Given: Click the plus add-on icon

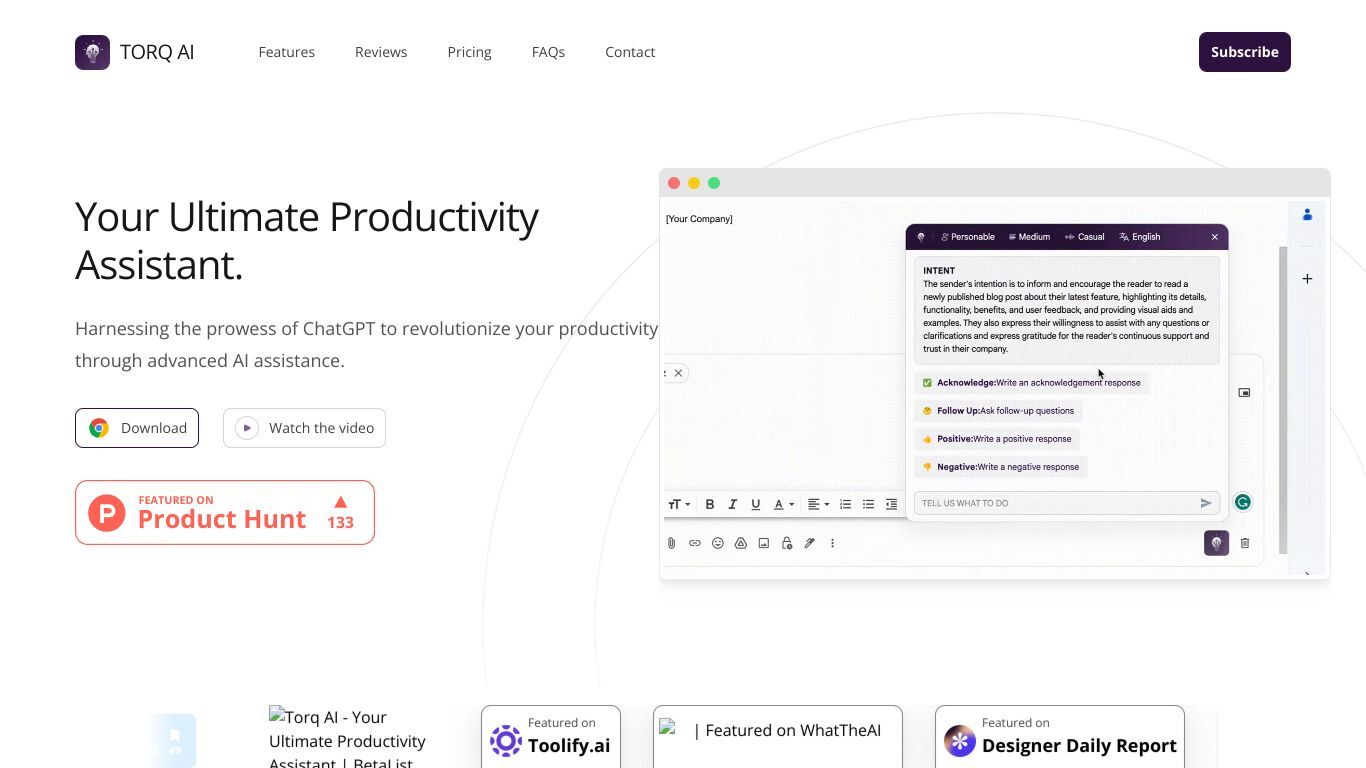Looking at the screenshot, I should point(1307,279).
